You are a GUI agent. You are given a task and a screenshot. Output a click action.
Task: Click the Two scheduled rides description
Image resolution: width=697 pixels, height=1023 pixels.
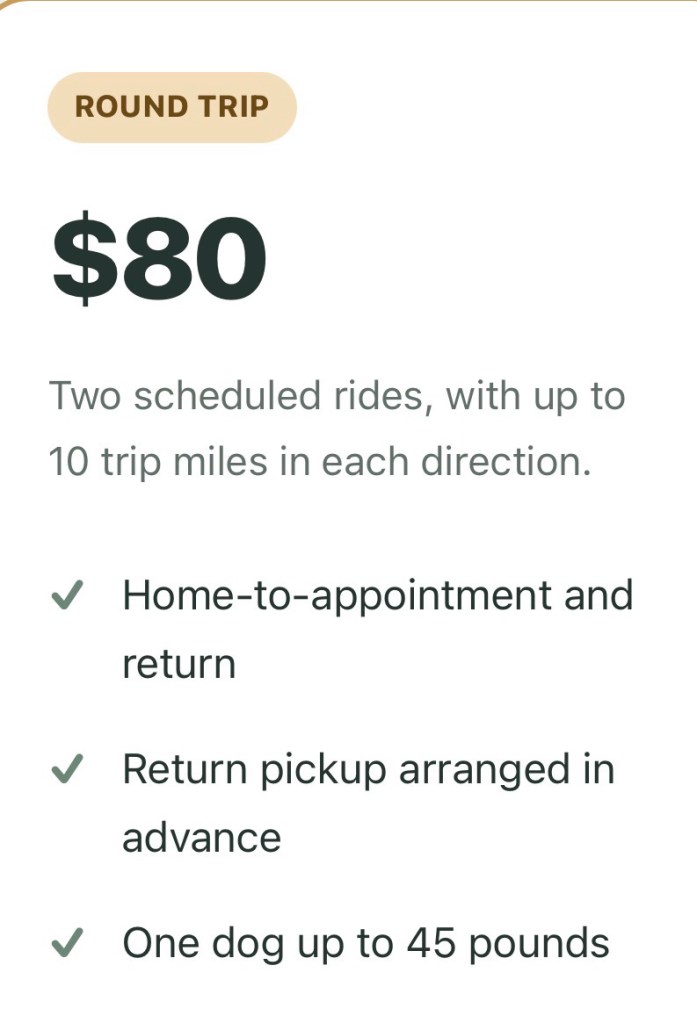(x=337, y=429)
